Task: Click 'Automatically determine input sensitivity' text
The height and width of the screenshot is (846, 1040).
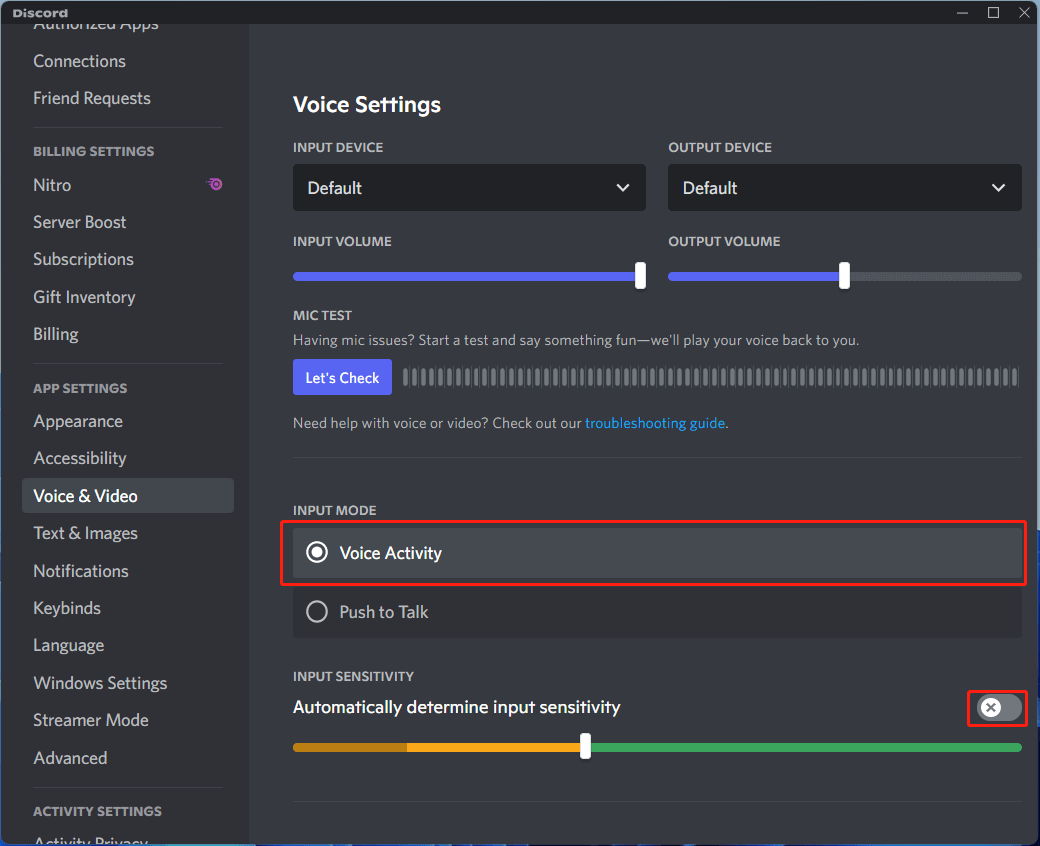Action: [x=457, y=707]
